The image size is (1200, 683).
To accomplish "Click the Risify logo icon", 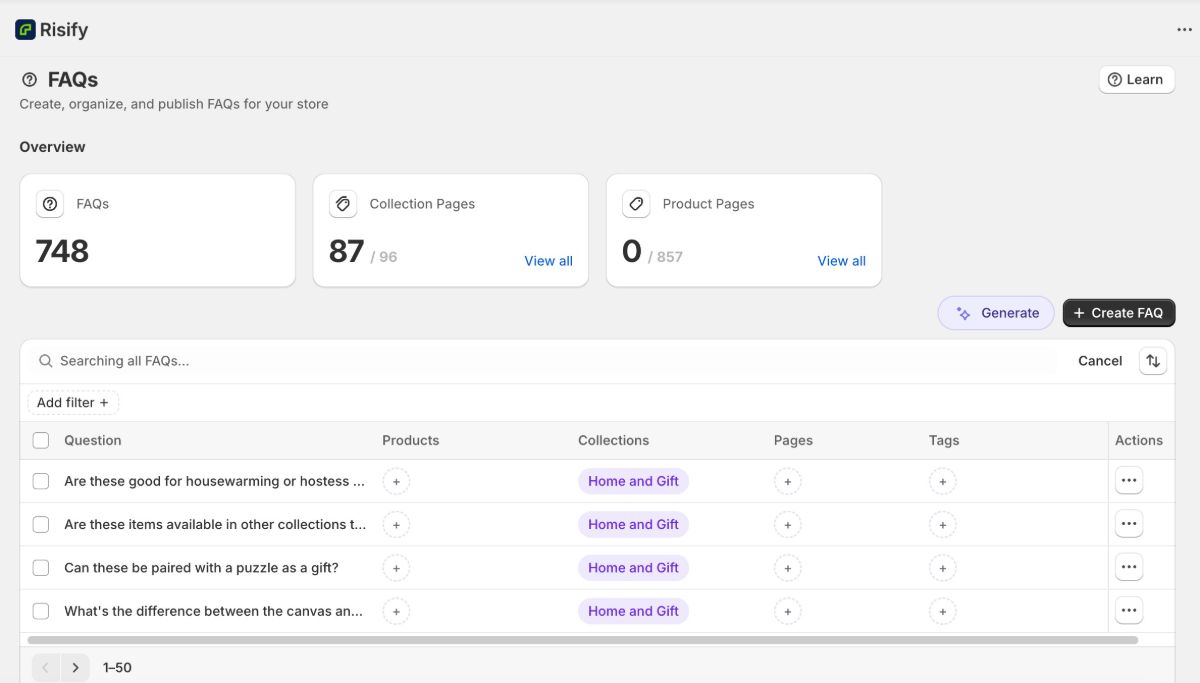I will click(25, 30).
